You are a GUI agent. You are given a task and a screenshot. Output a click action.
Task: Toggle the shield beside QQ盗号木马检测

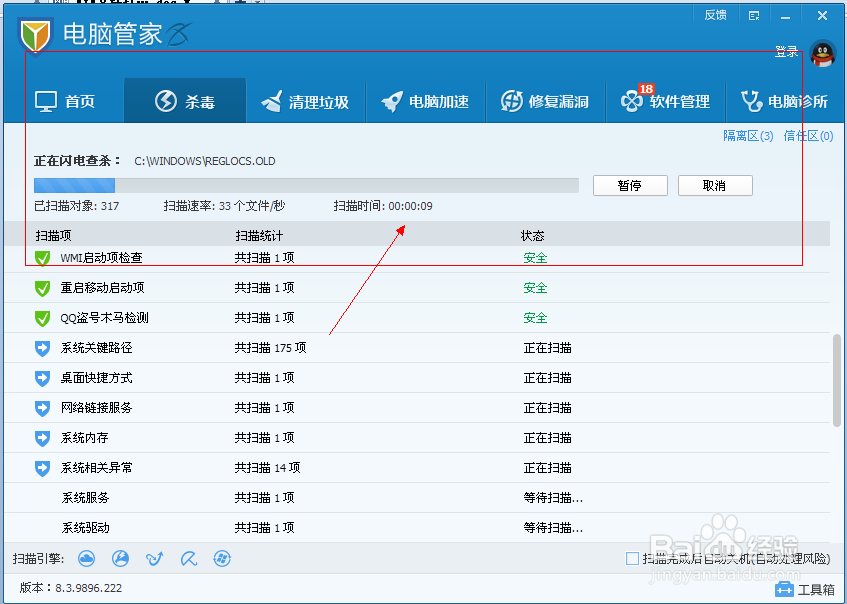[x=41, y=317]
